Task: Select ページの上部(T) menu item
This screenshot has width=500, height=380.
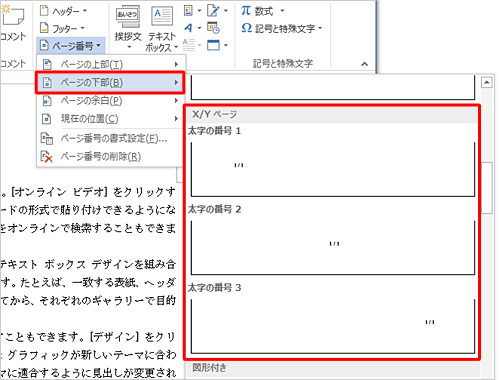Action: [x=111, y=64]
